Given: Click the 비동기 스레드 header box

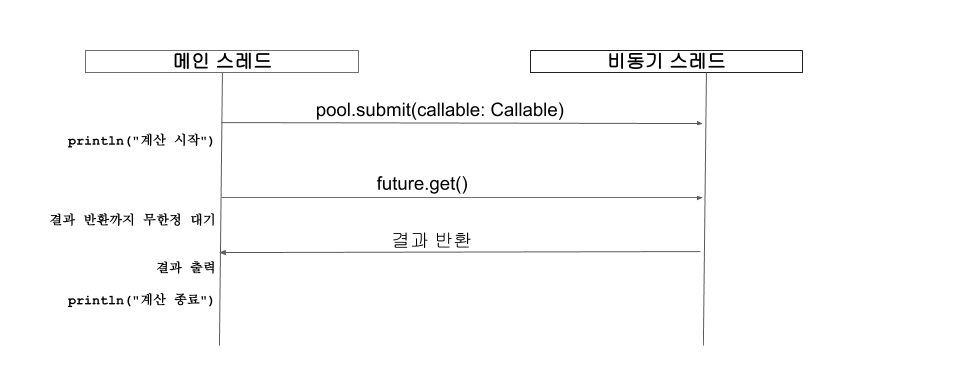Looking at the screenshot, I should (666, 62).
